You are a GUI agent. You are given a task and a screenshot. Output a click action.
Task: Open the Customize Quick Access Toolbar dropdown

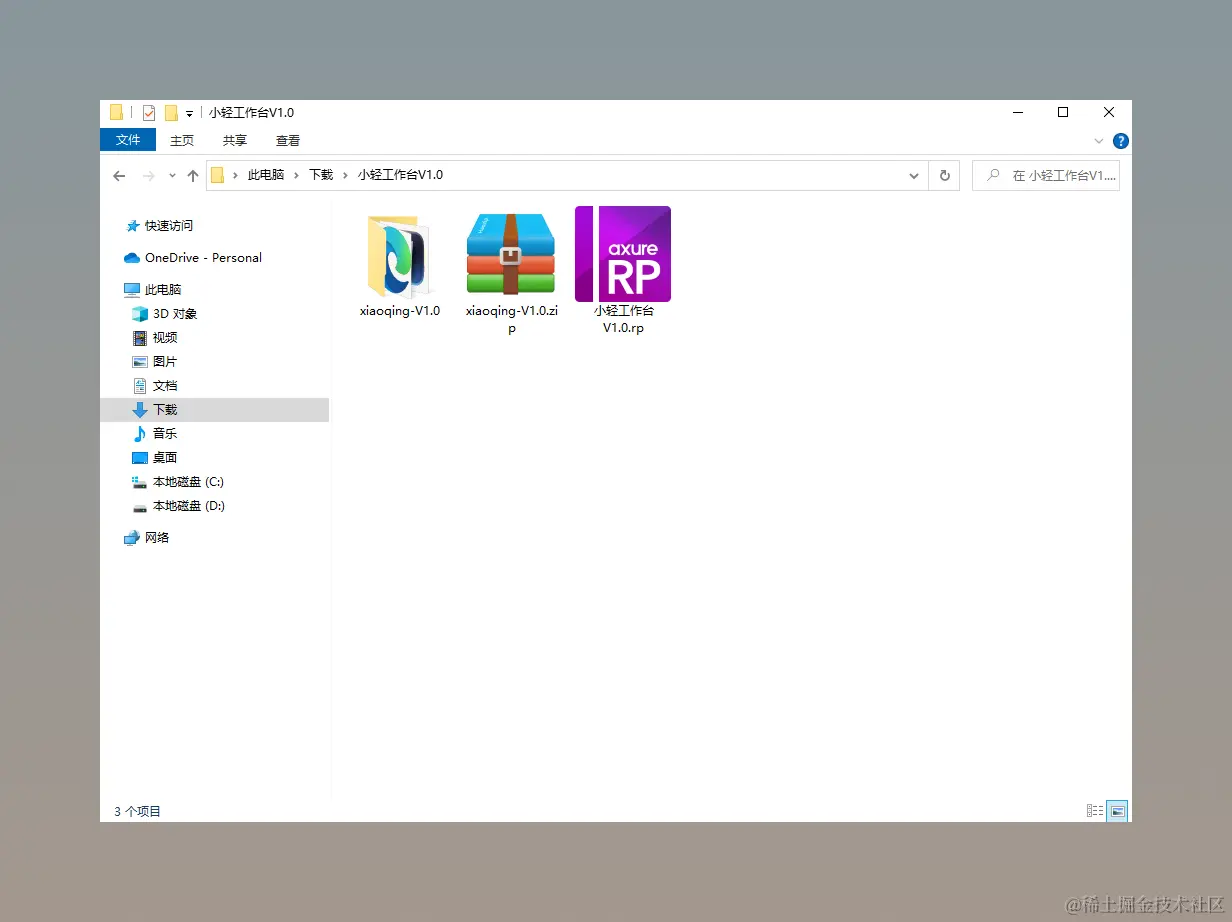point(190,114)
